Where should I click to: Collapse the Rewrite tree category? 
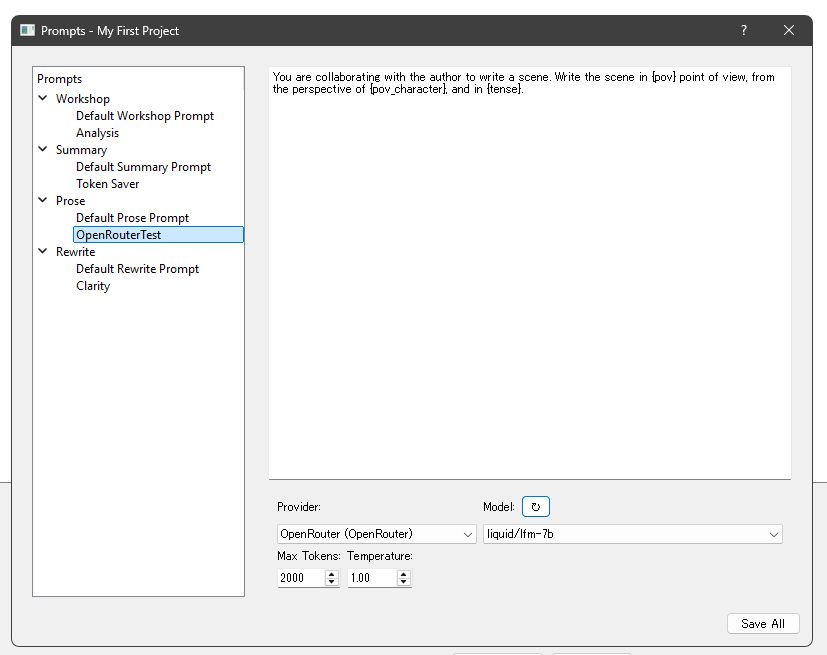tap(43, 252)
